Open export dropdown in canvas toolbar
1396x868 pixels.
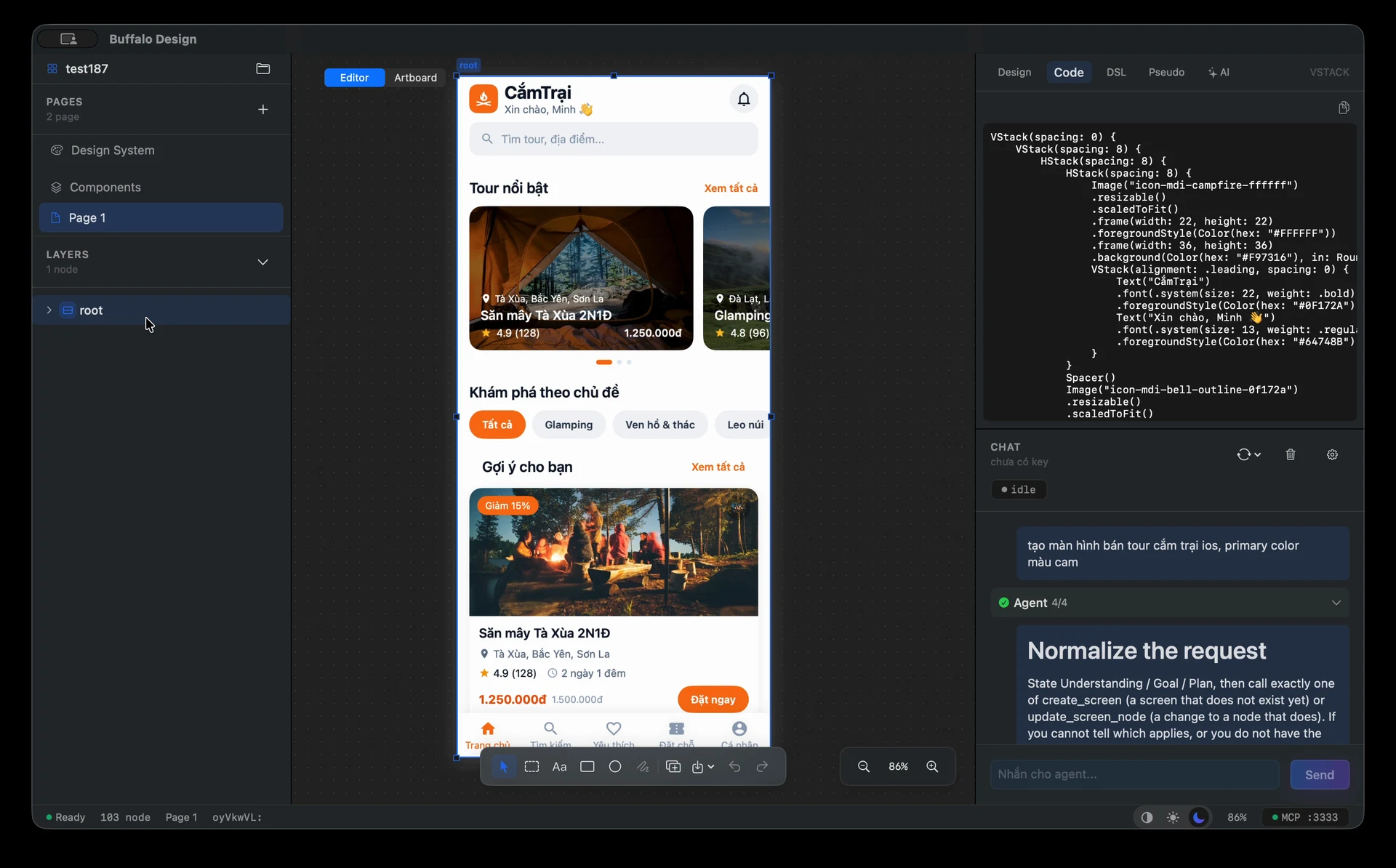pos(702,766)
